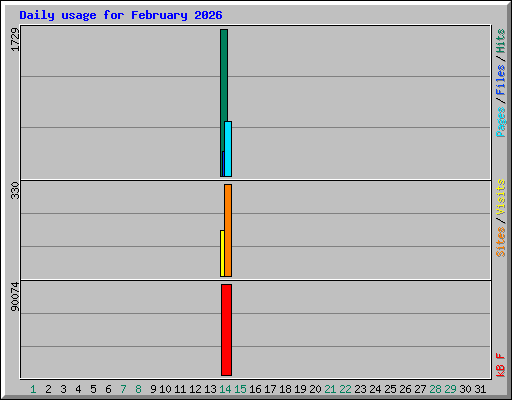512x400 pixels.
Task: Click the 330 axis maximum value
Action: (x=15, y=190)
